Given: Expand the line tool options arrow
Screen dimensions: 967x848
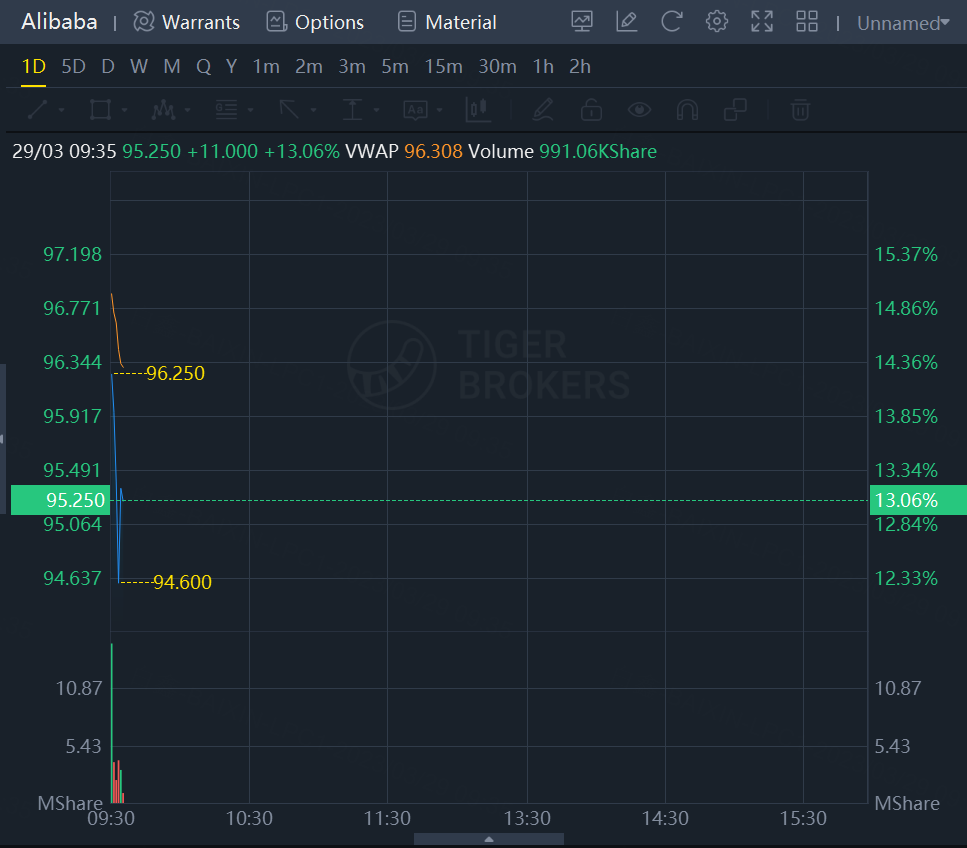Looking at the screenshot, I should pos(62,110).
